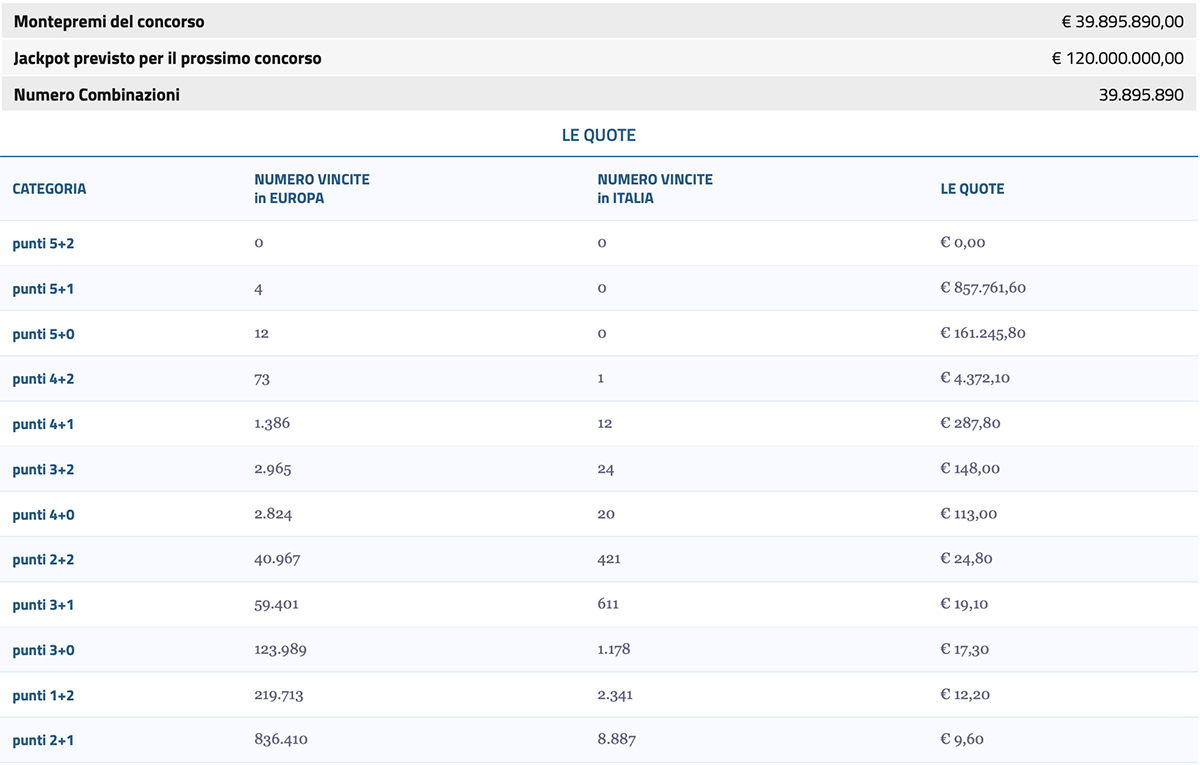Viewport: 1200px width, 765px height.
Task: Click the "punti 3+2" category entry
Action: pyautogui.click(x=41, y=468)
